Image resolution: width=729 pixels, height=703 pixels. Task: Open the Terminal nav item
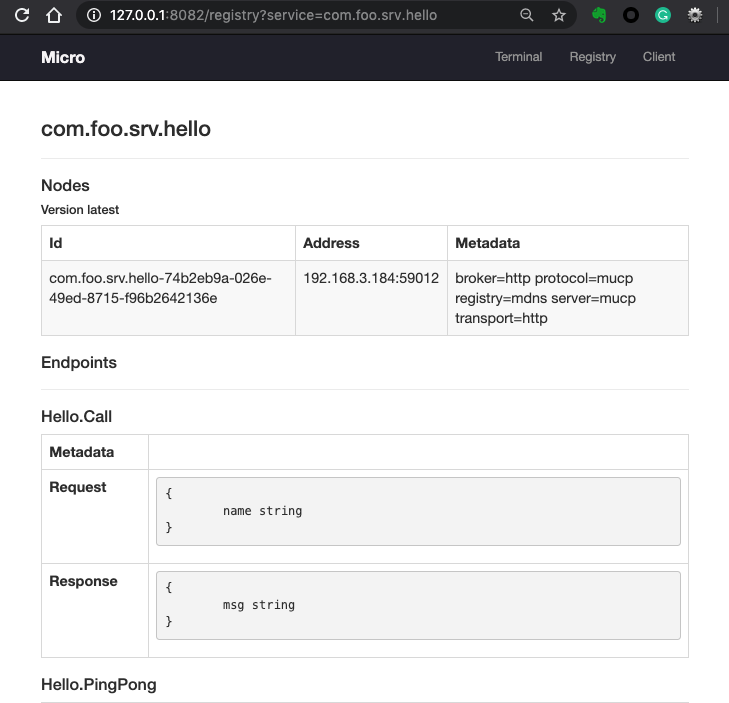[x=518, y=57]
